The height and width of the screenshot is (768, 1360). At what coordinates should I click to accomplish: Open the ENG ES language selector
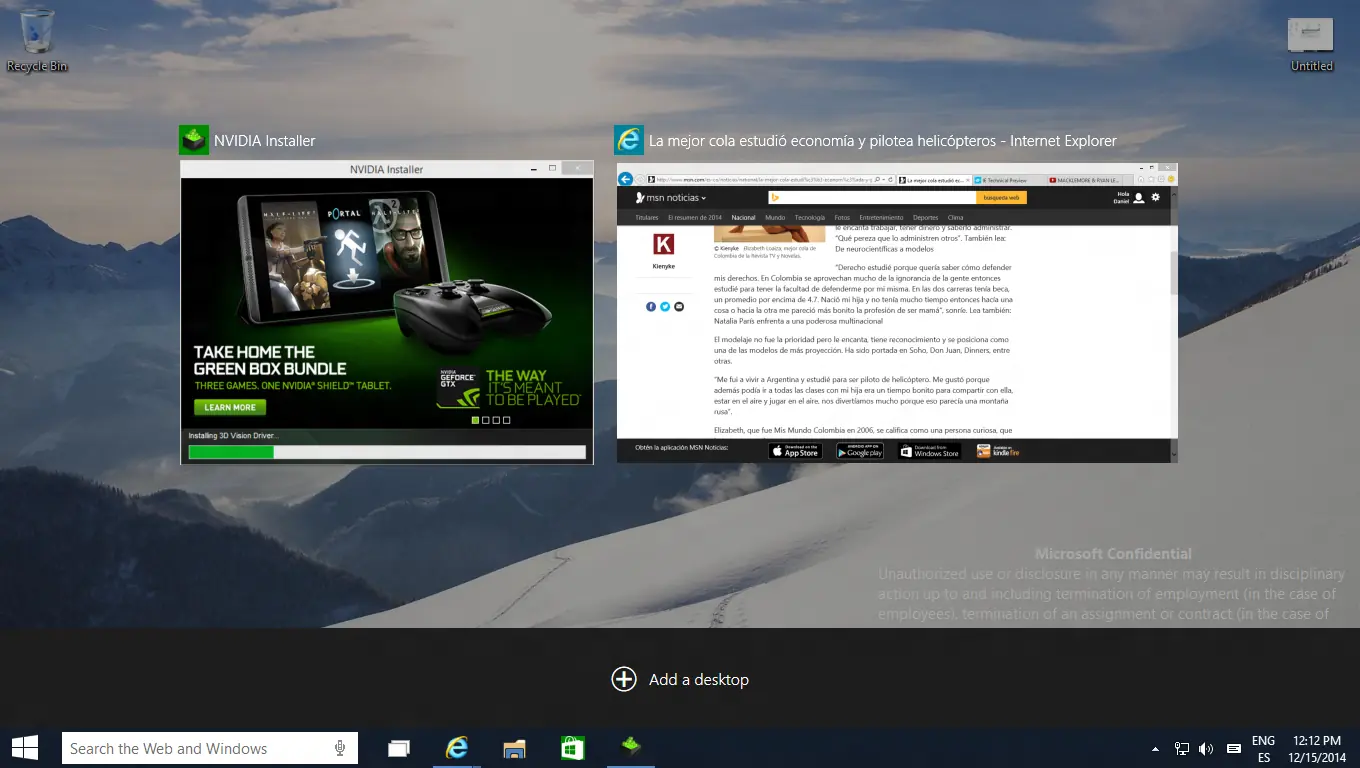(x=1263, y=749)
